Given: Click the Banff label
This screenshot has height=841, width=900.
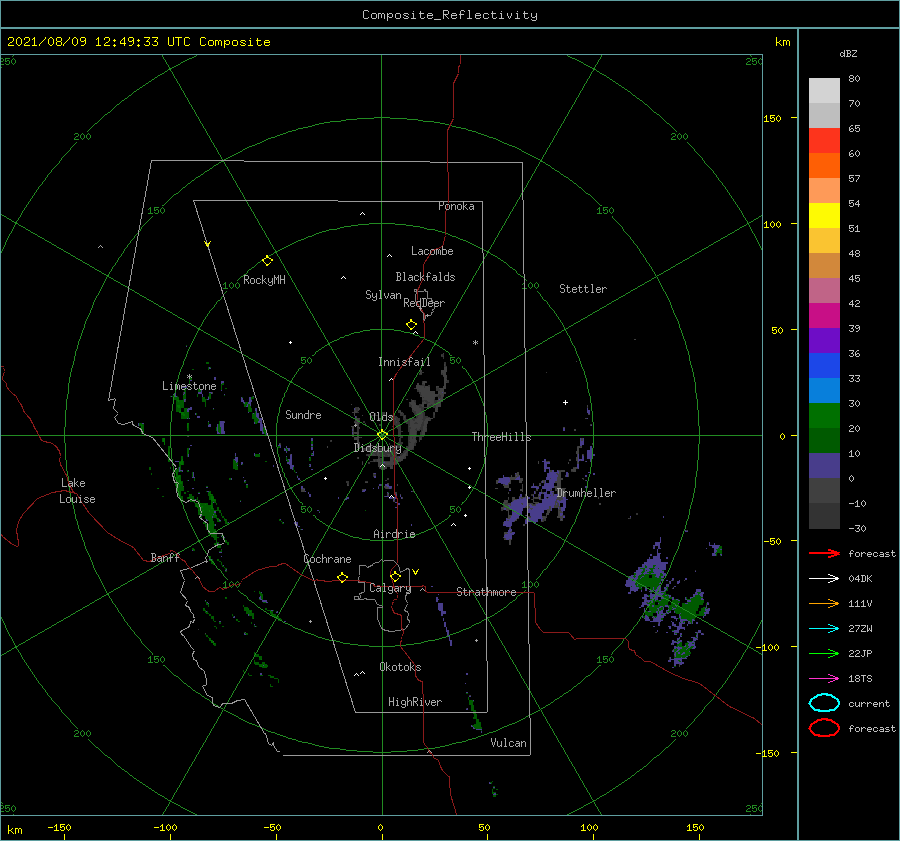Looking at the screenshot, I should pyautogui.click(x=165, y=558).
